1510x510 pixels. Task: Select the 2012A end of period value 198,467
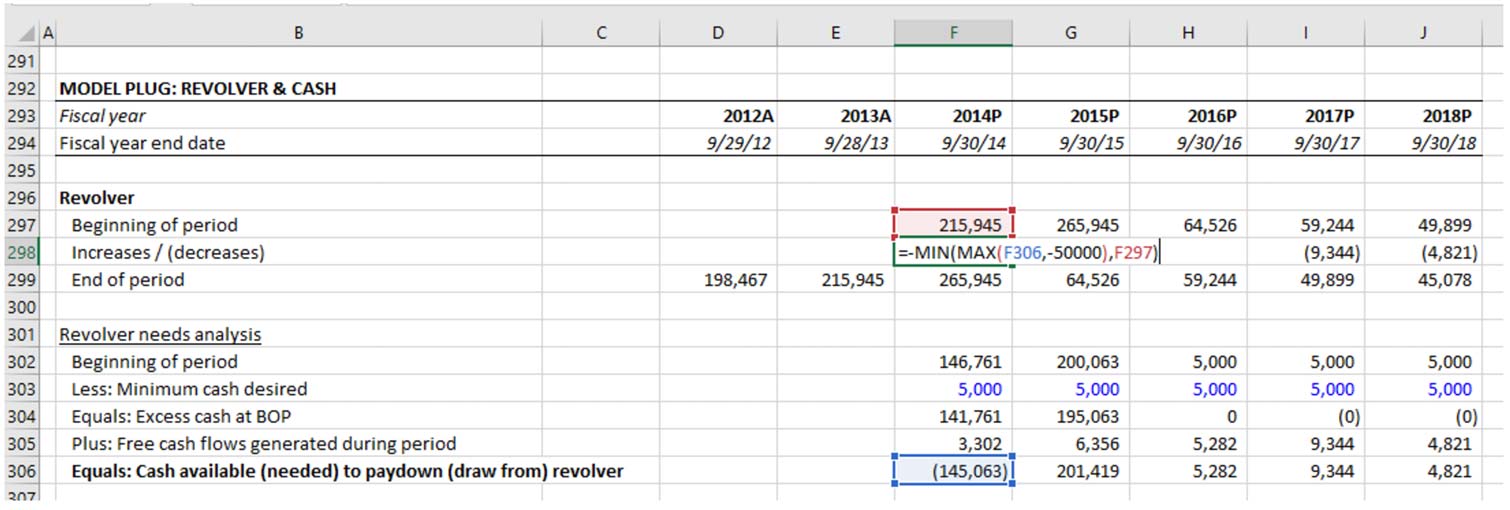pos(736,280)
